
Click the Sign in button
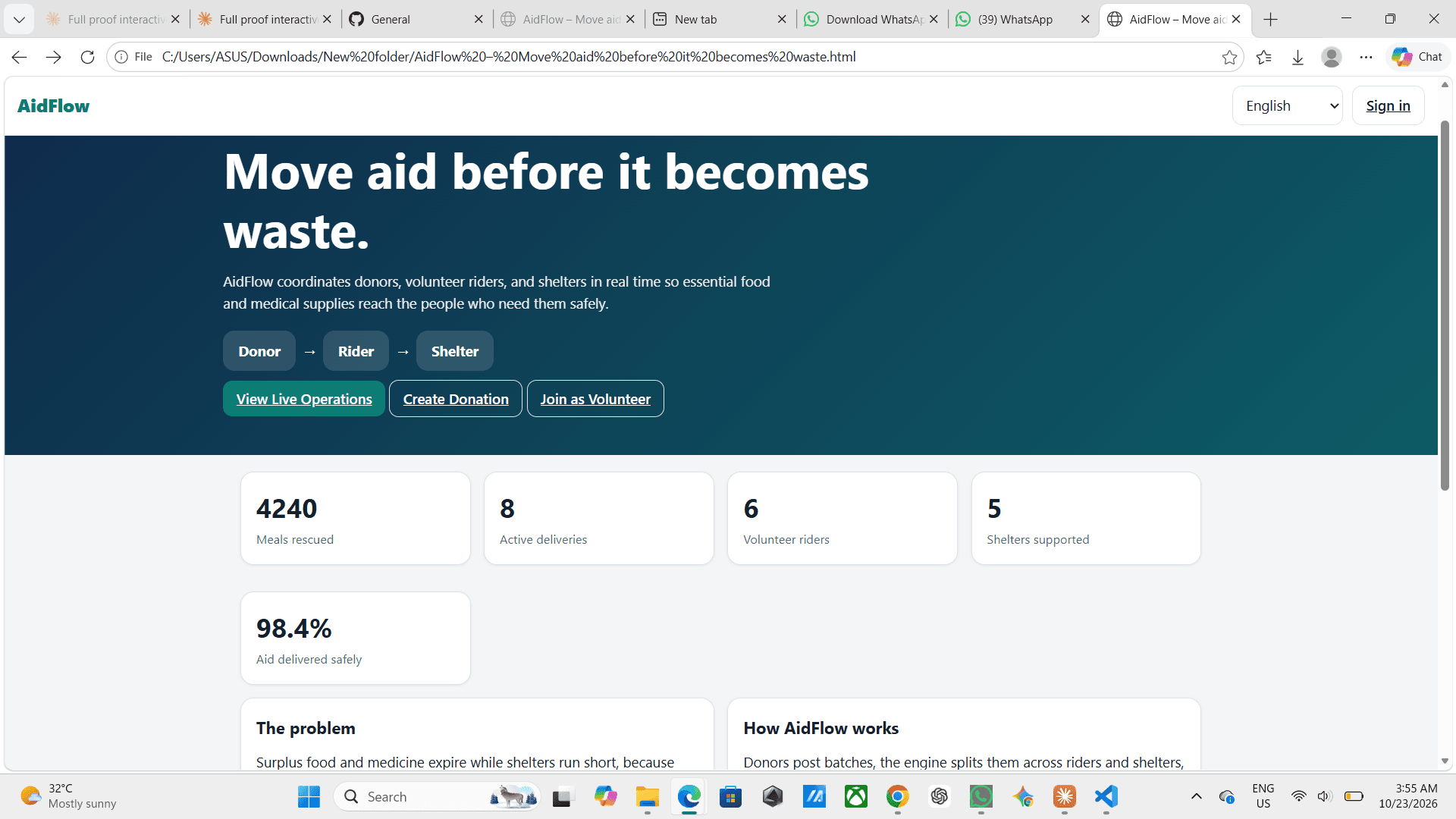(1388, 105)
